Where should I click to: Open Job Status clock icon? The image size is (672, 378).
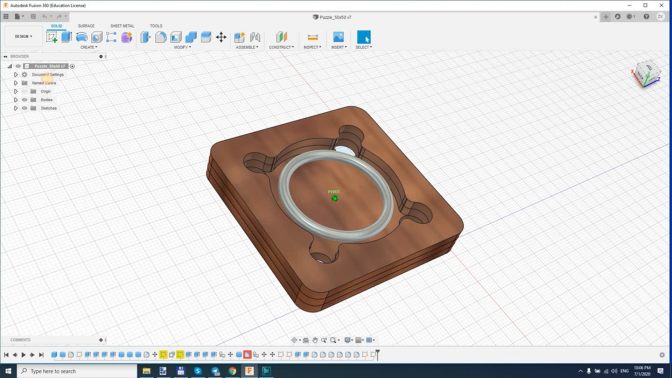tap(630, 17)
